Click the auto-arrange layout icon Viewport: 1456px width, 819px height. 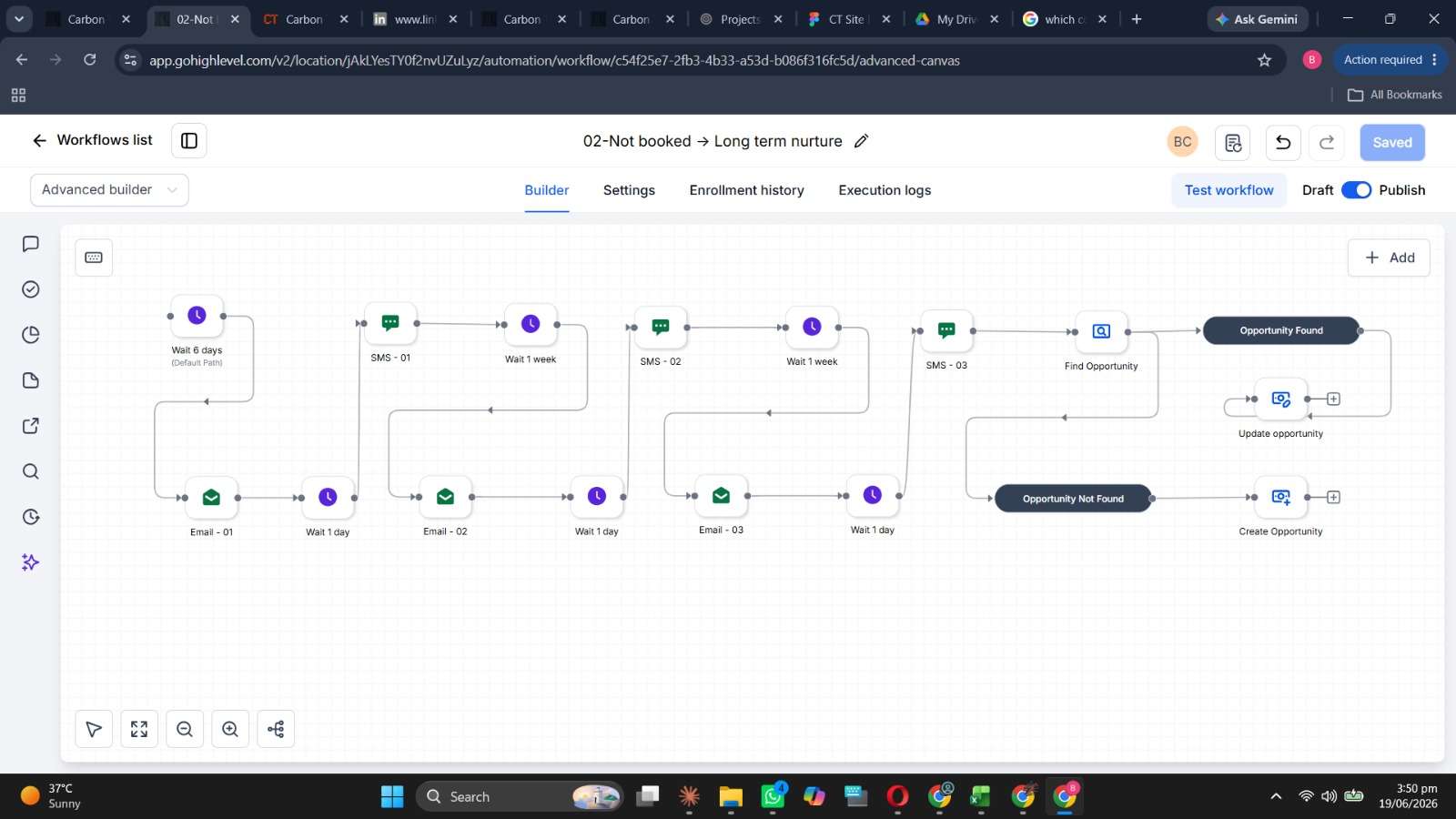click(276, 729)
